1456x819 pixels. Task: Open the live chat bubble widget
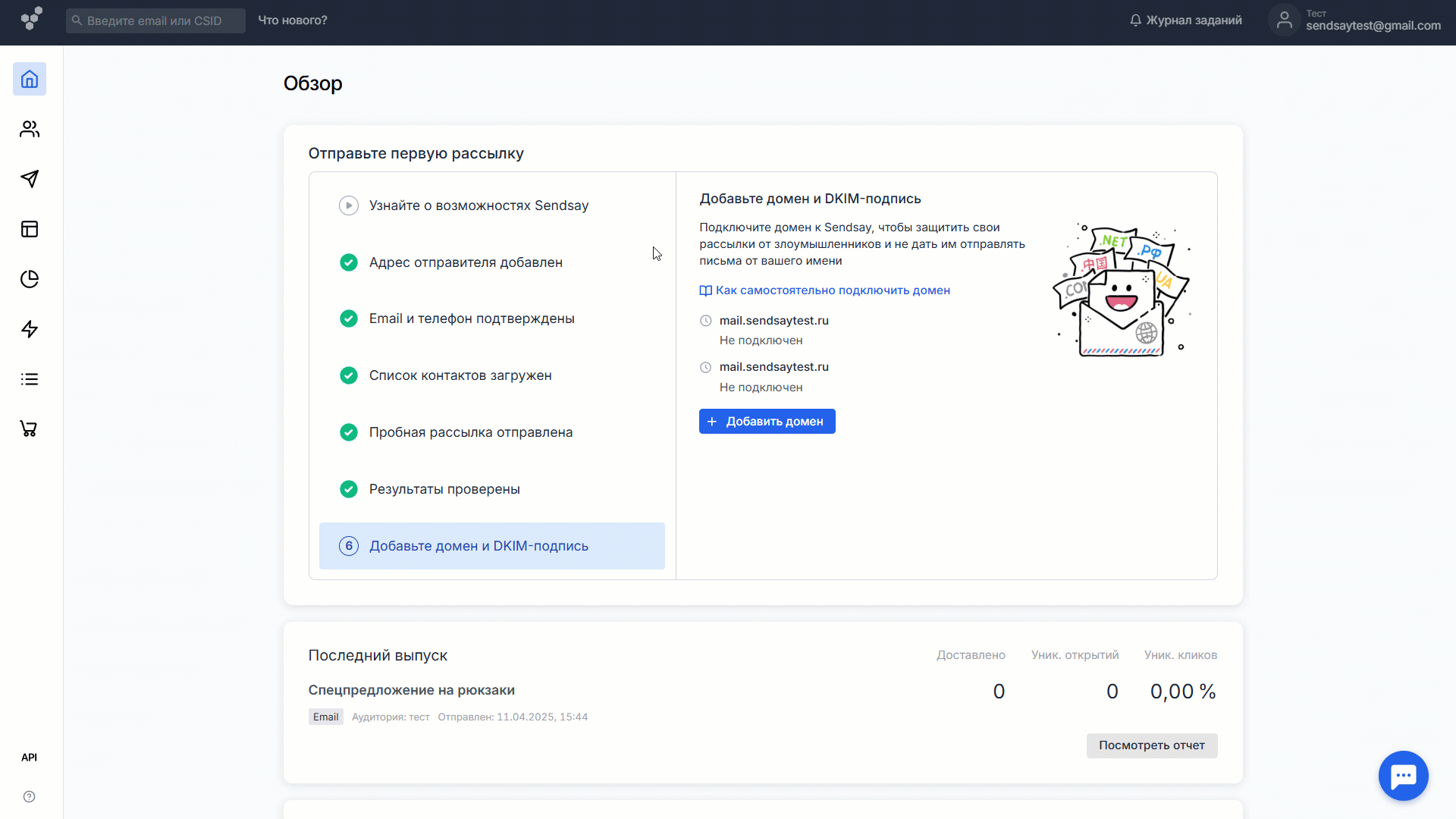tap(1403, 776)
